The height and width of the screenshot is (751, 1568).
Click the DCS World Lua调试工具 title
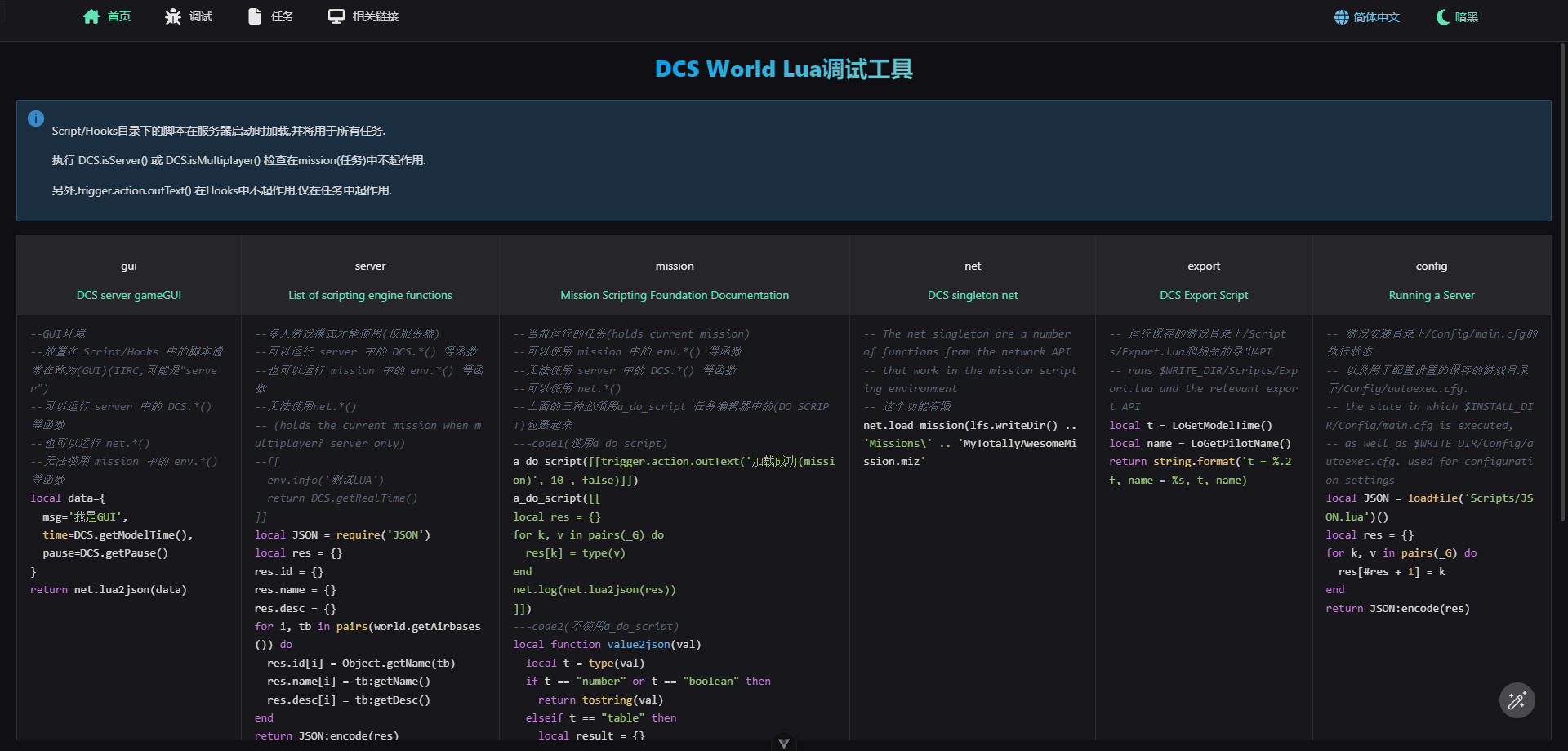(x=784, y=69)
